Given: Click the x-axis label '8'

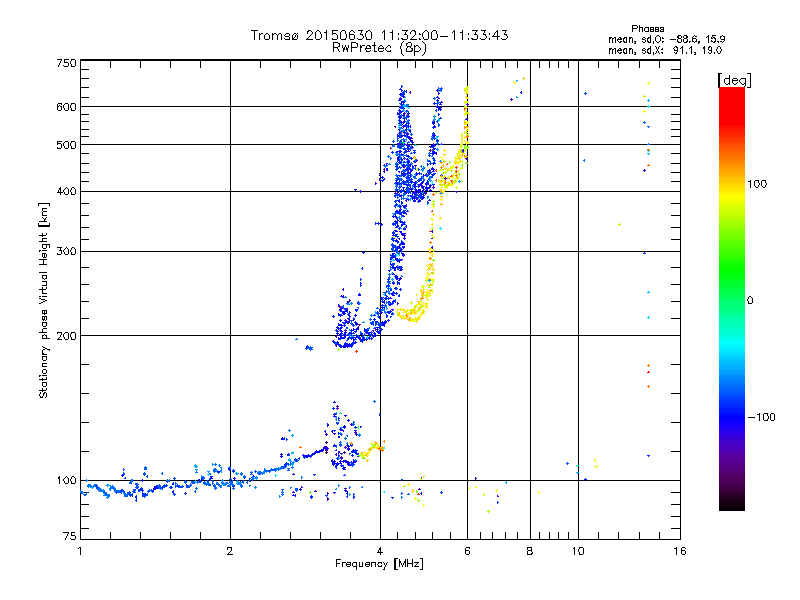Looking at the screenshot, I should [x=530, y=552].
